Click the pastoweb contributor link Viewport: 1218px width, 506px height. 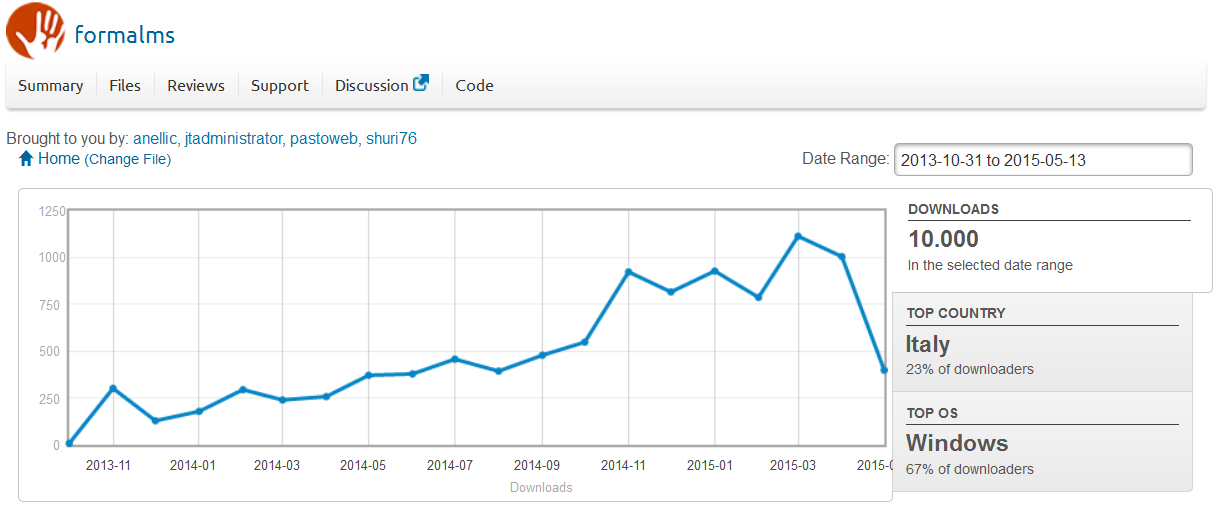[323, 139]
